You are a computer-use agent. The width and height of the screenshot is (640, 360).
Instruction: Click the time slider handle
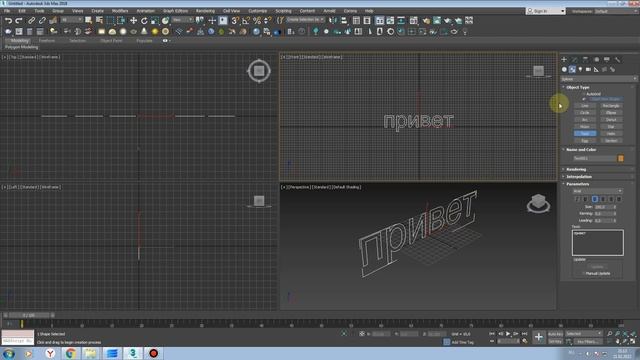29,315
